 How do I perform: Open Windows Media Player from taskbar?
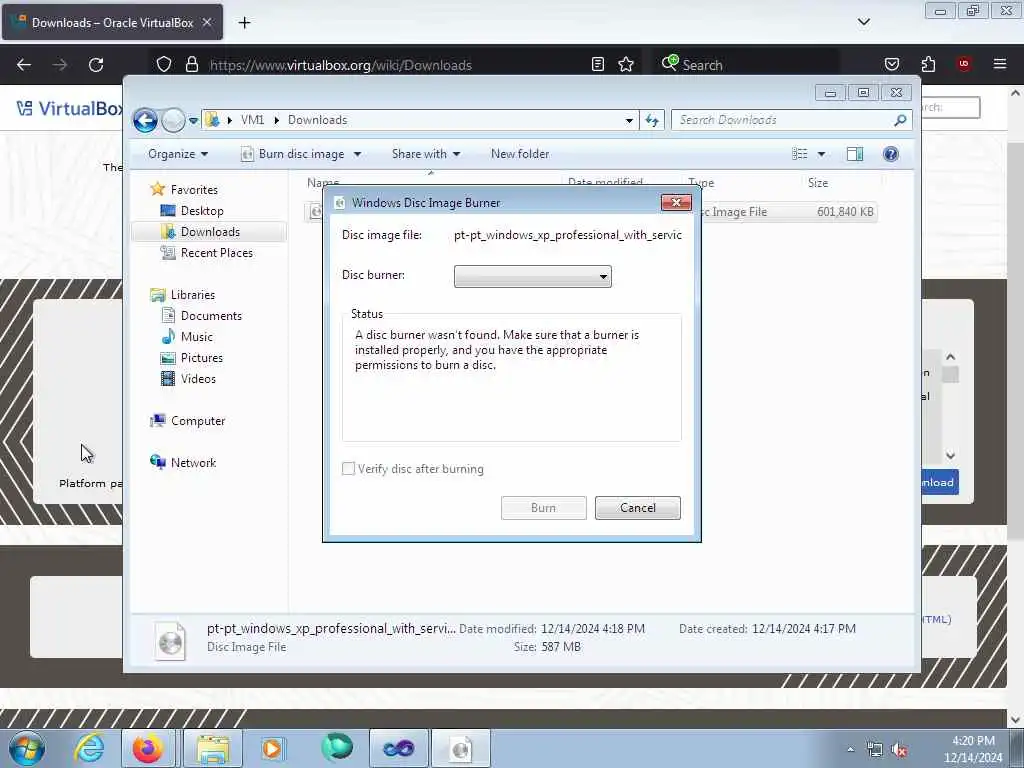pyautogui.click(x=272, y=748)
